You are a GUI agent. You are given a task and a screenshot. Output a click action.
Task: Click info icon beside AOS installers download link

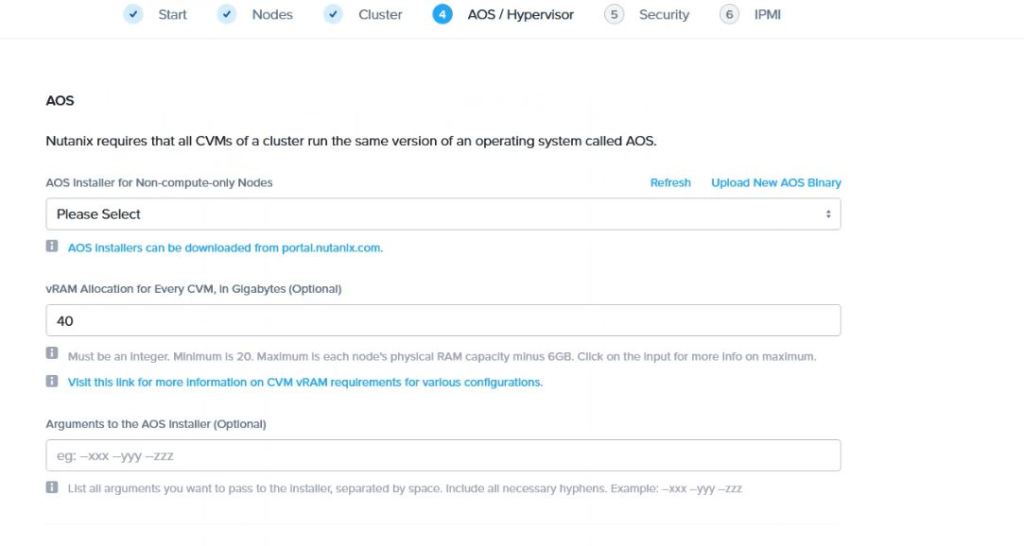click(x=52, y=246)
